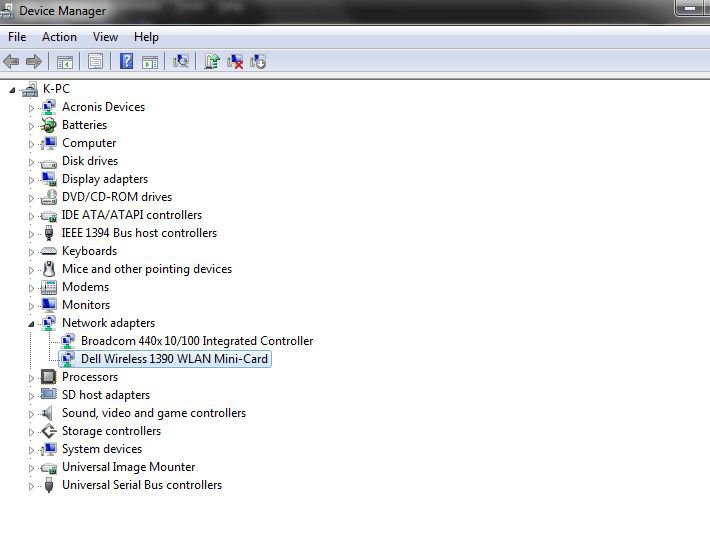Image resolution: width=710 pixels, height=538 pixels.
Task: Select the SD host adapters label
Action: click(x=106, y=395)
